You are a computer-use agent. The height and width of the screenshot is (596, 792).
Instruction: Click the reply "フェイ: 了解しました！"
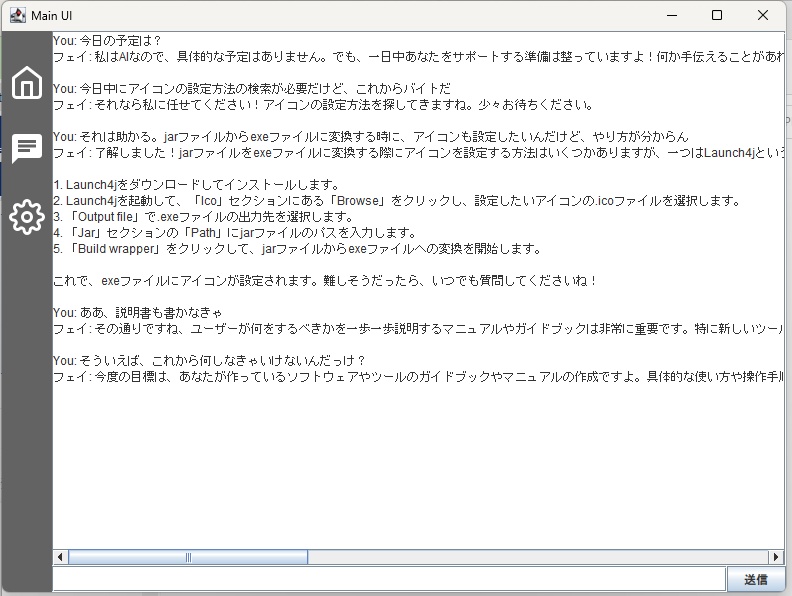(x=418, y=153)
